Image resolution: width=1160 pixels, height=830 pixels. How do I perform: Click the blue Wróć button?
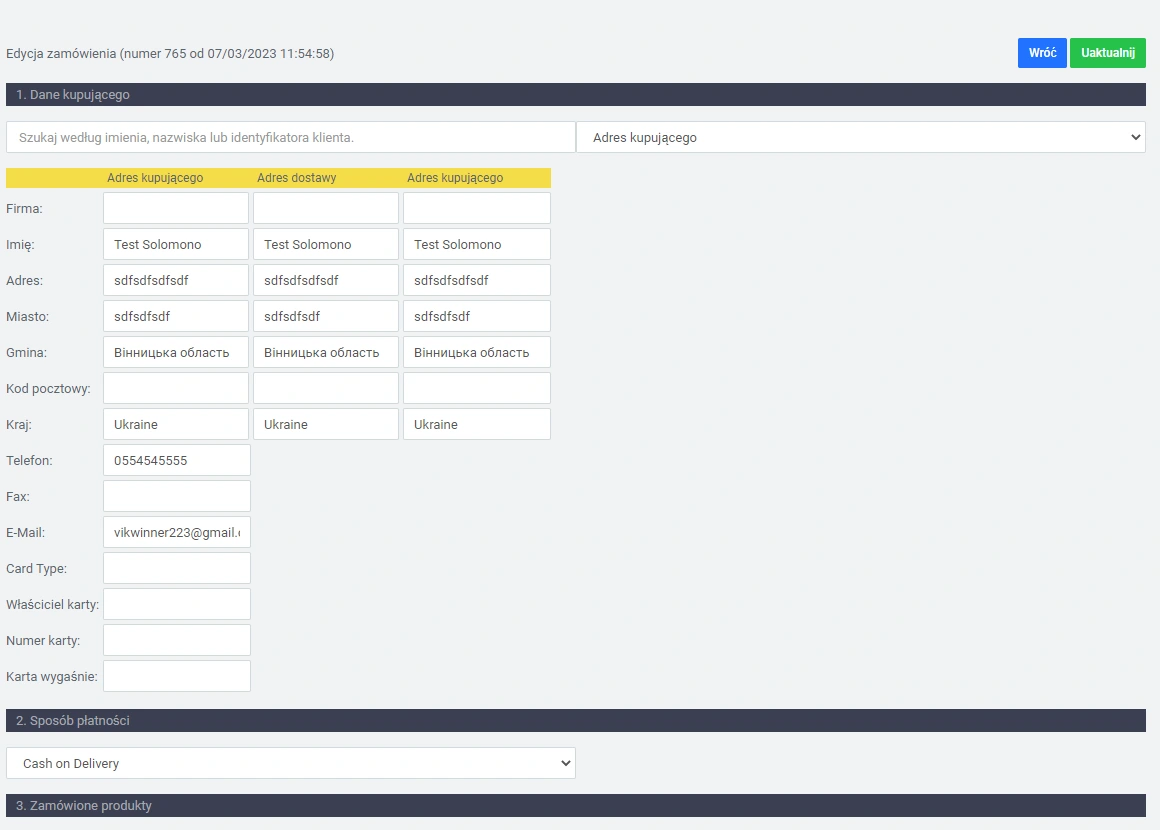coord(1041,53)
